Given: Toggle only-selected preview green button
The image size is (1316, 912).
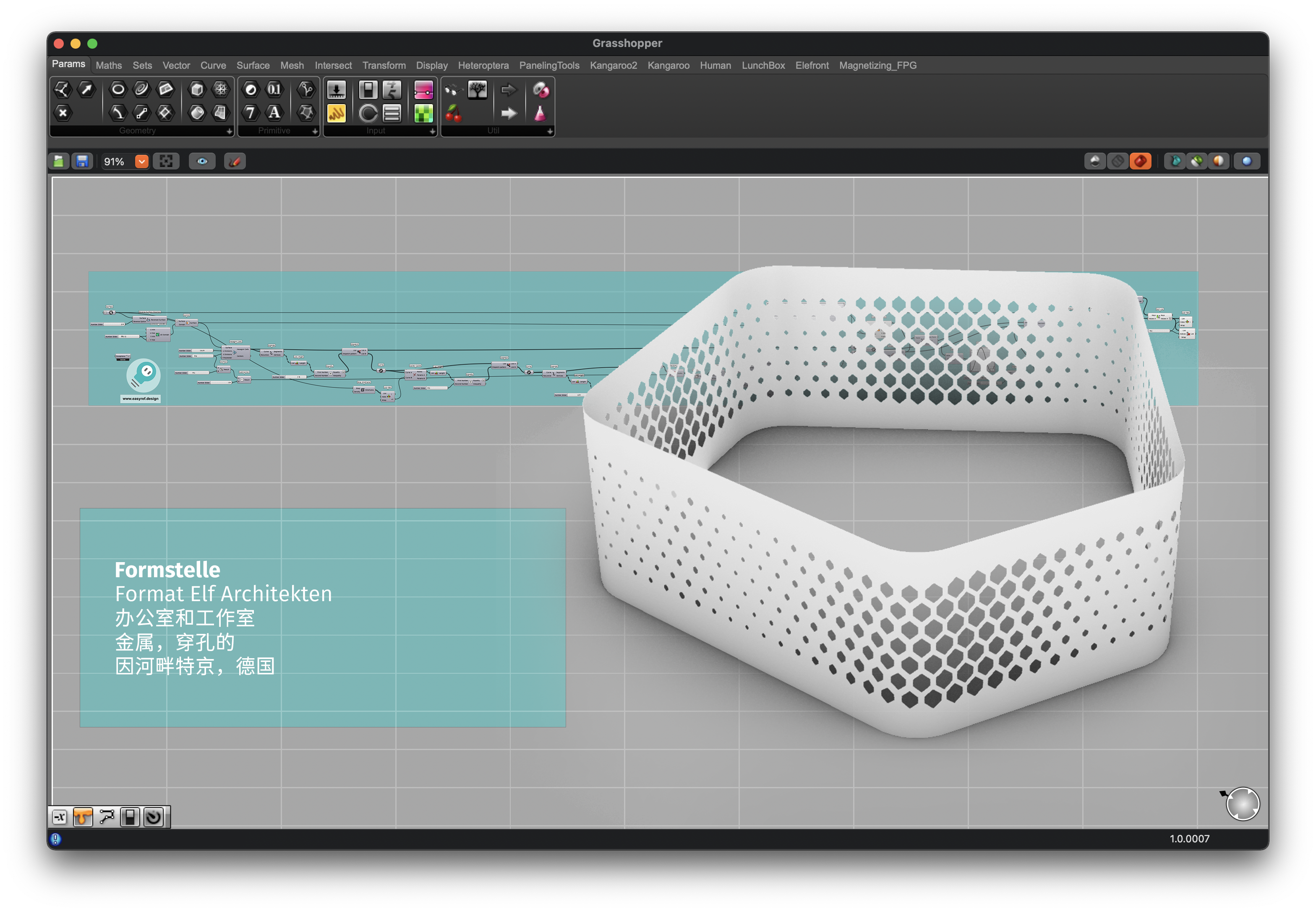Looking at the screenshot, I should [1196, 162].
